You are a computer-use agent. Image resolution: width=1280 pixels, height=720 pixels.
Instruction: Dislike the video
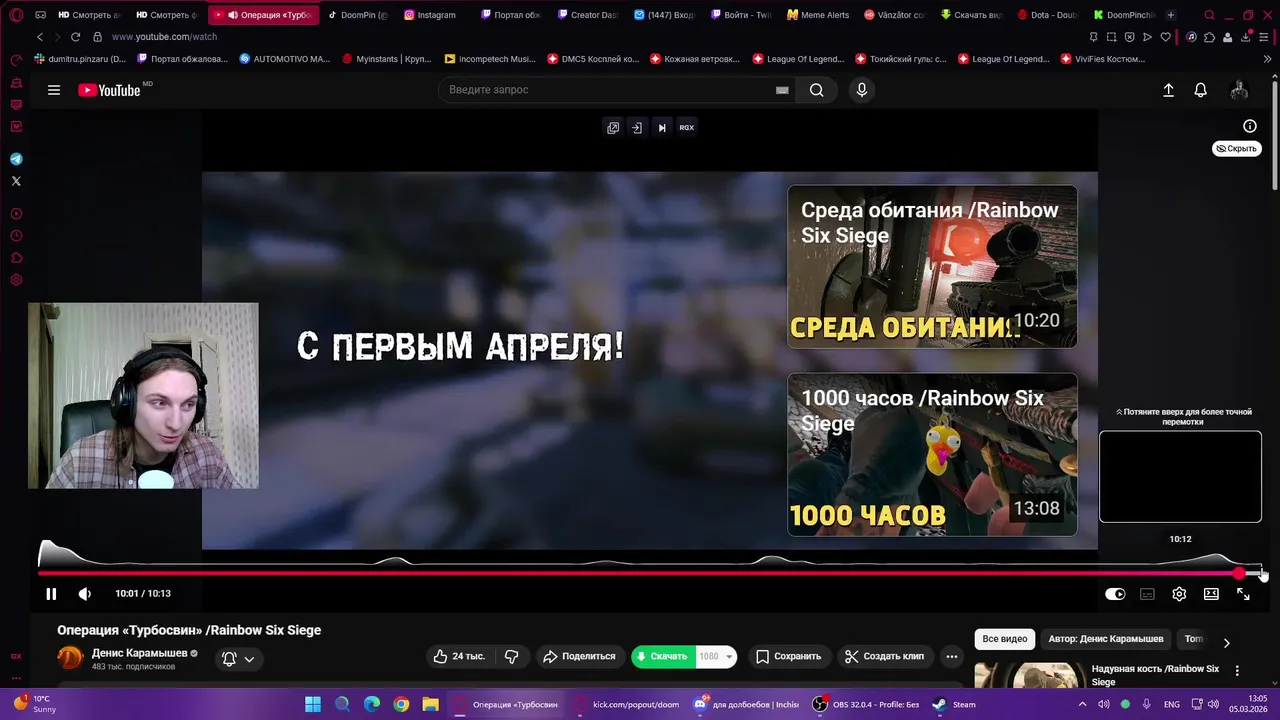[x=512, y=657]
